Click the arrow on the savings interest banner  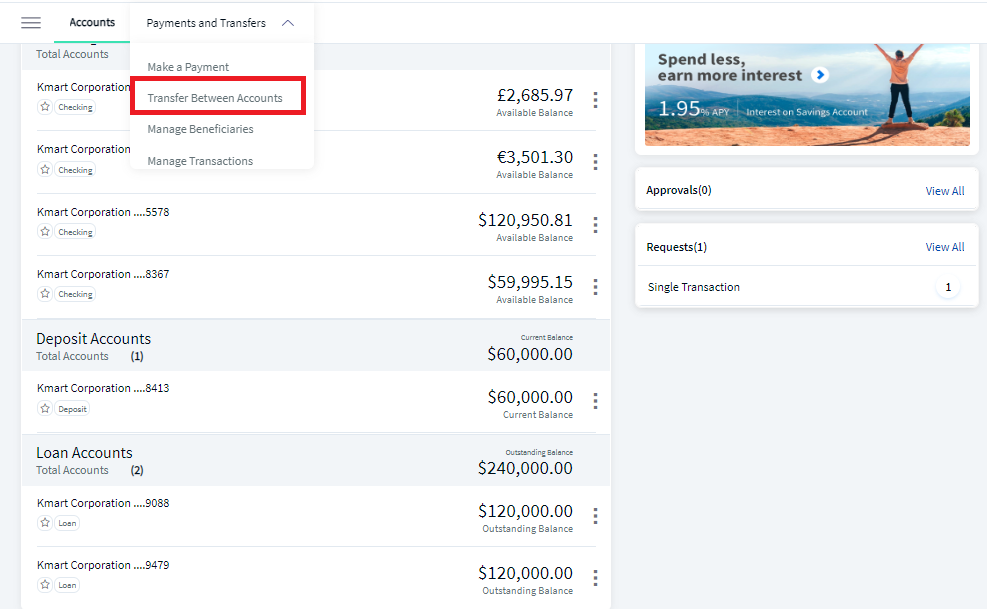(x=820, y=75)
